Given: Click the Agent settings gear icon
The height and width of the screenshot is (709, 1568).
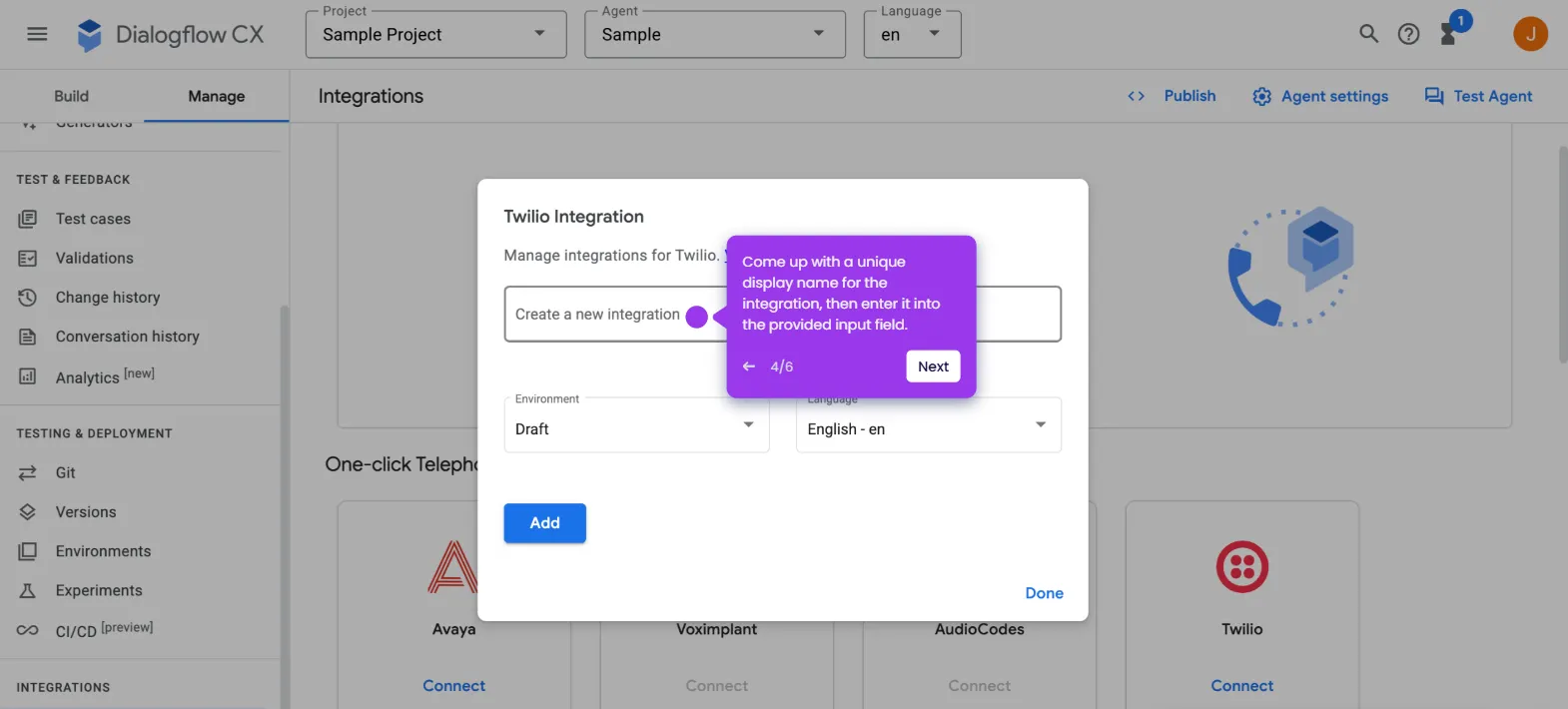Looking at the screenshot, I should (x=1261, y=96).
